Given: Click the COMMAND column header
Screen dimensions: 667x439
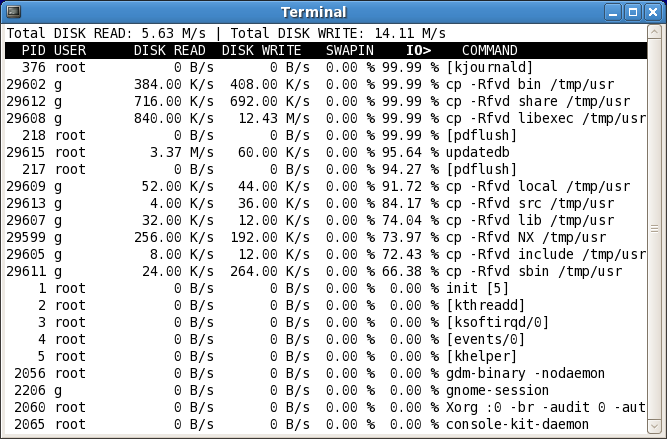Looking at the screenshot, I should point(489,50).
